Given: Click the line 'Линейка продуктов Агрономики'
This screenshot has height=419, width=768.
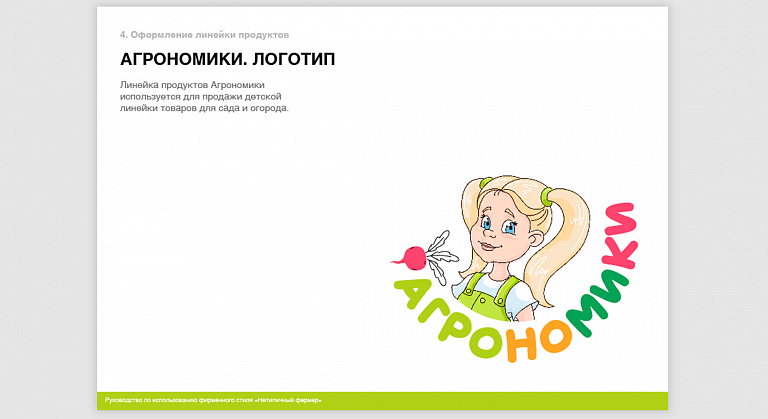Looking at the screenshot, I should 192,85.
